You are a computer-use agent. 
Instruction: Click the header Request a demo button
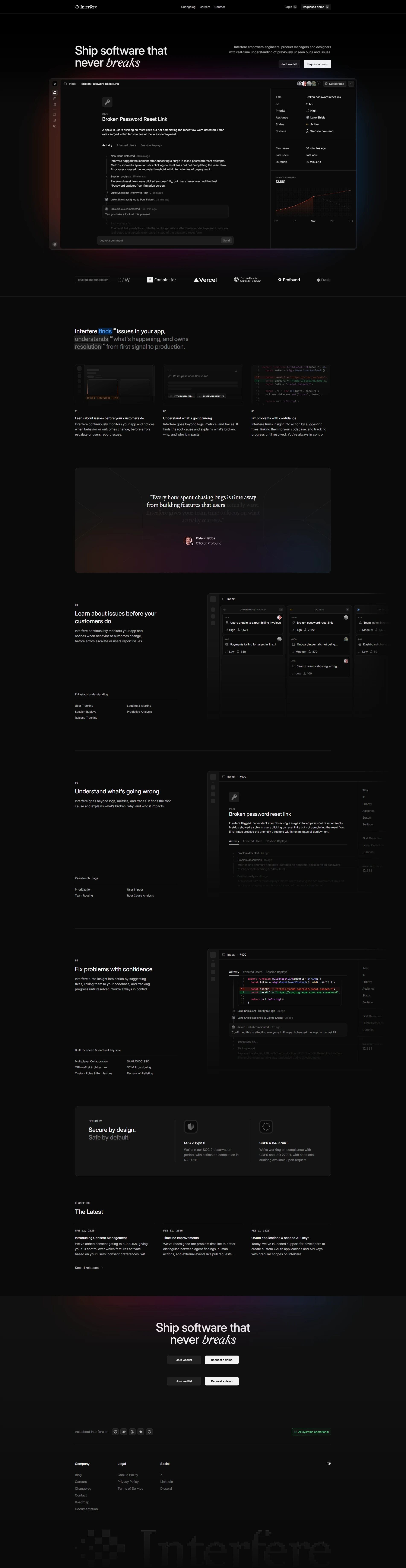click(x=316, y=7)
